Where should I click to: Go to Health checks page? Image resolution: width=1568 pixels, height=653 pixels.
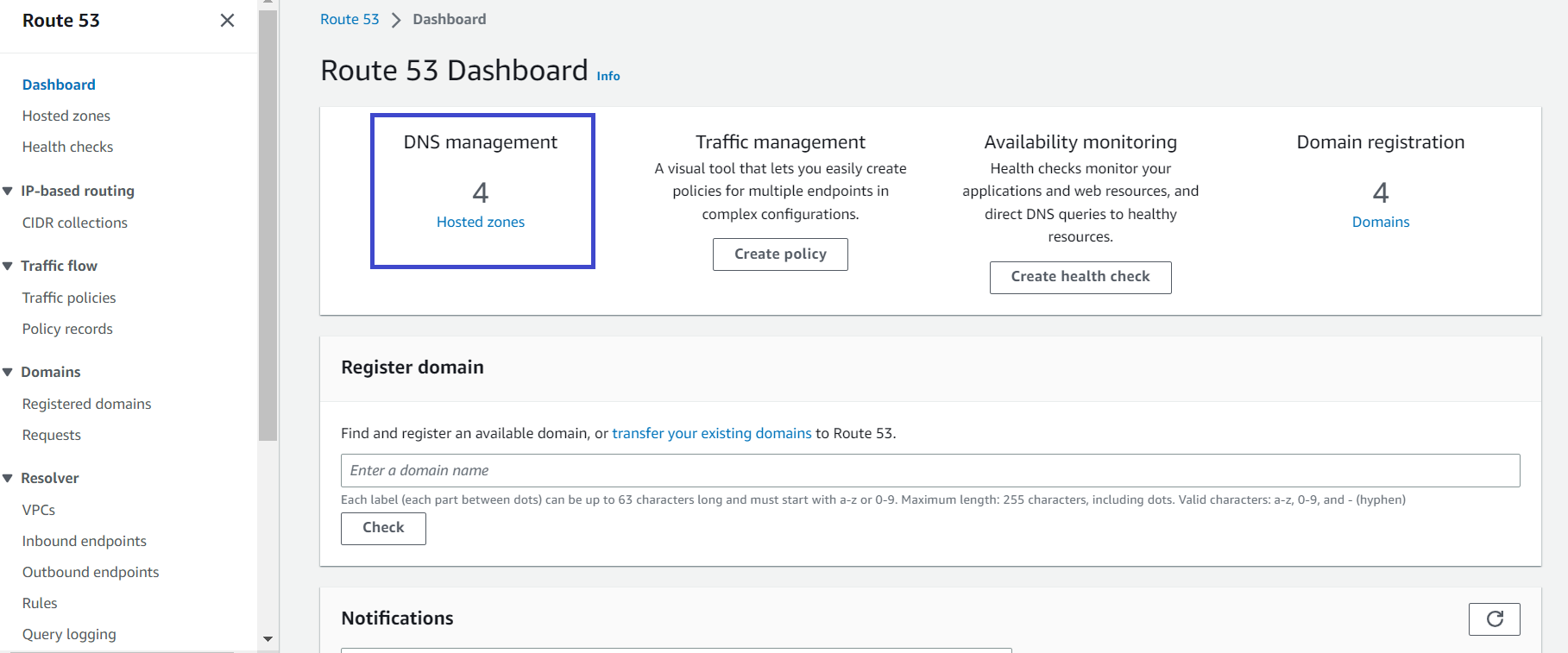[67, 147]
